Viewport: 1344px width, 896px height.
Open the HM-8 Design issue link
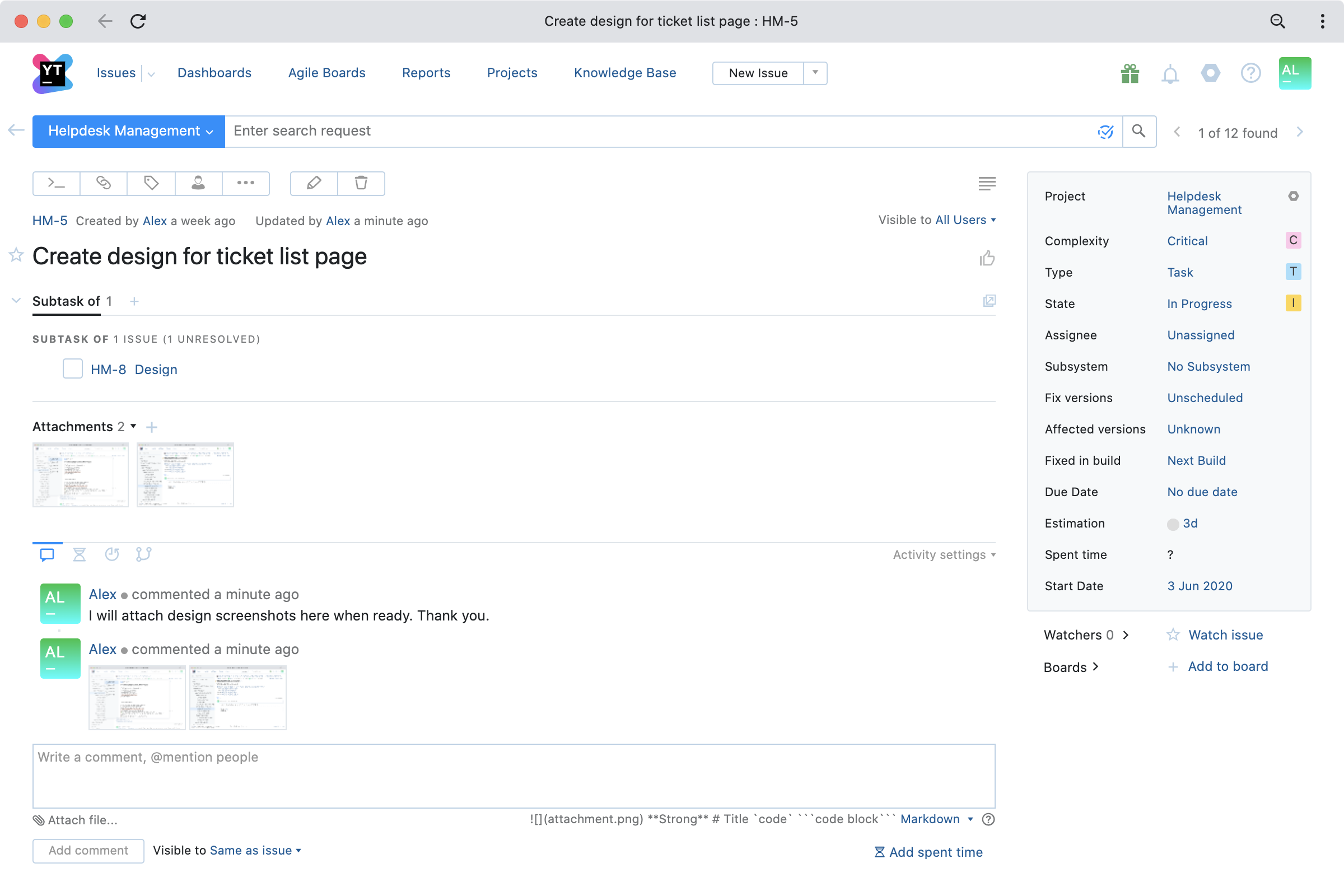(134, 370)
